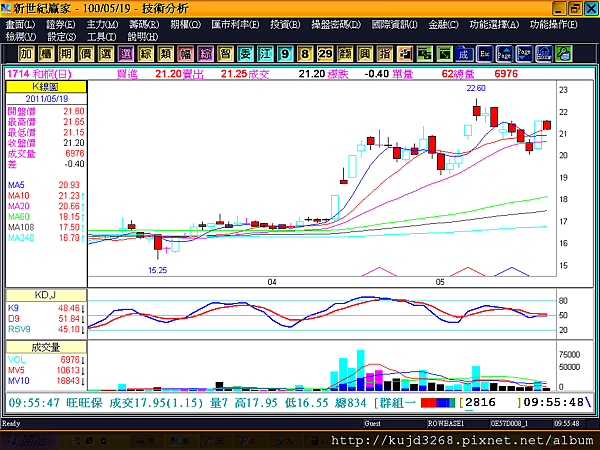
Task: Click the 類 toolbar icon
Action: 165,54
